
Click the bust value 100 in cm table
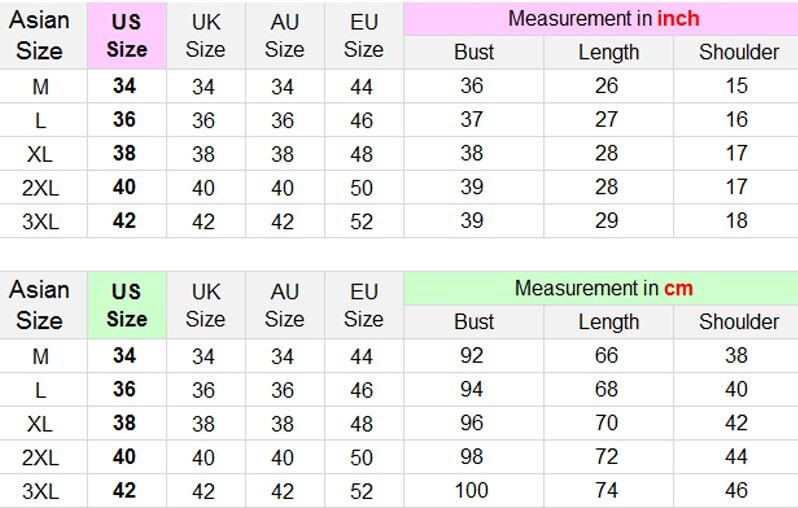(472, 490)
